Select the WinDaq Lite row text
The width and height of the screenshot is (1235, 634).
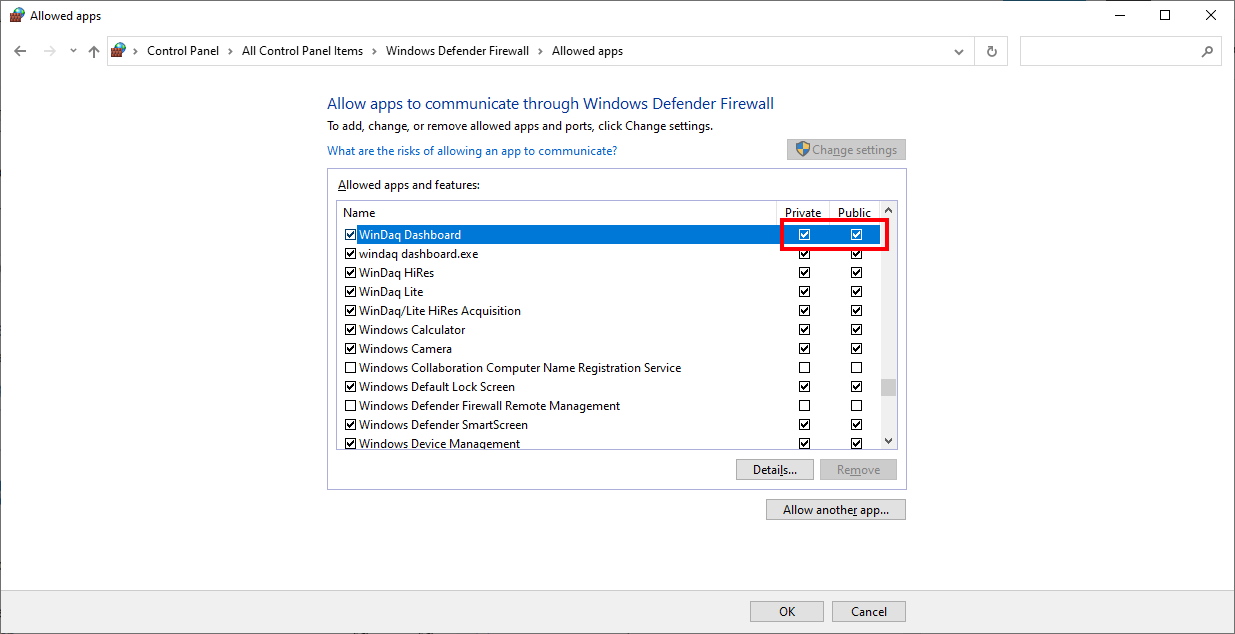(391, 292)
